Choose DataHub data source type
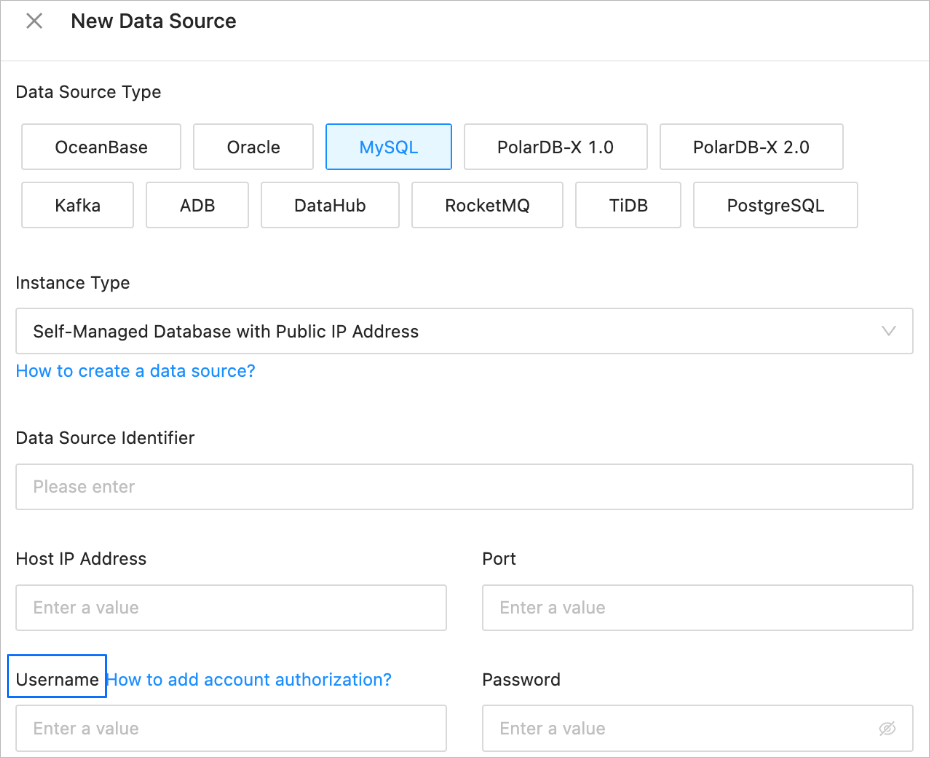 330,205
